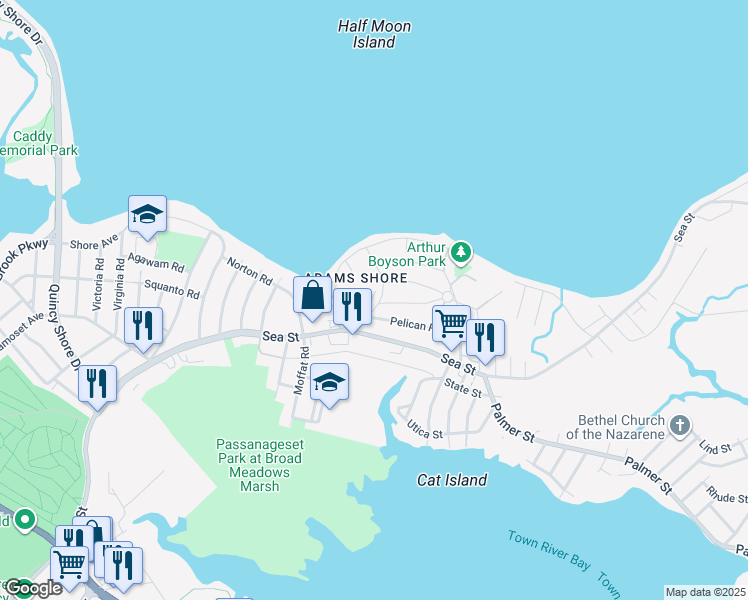
Task: Click the Map data ©2025 attribution
Action: click(706, 592)
